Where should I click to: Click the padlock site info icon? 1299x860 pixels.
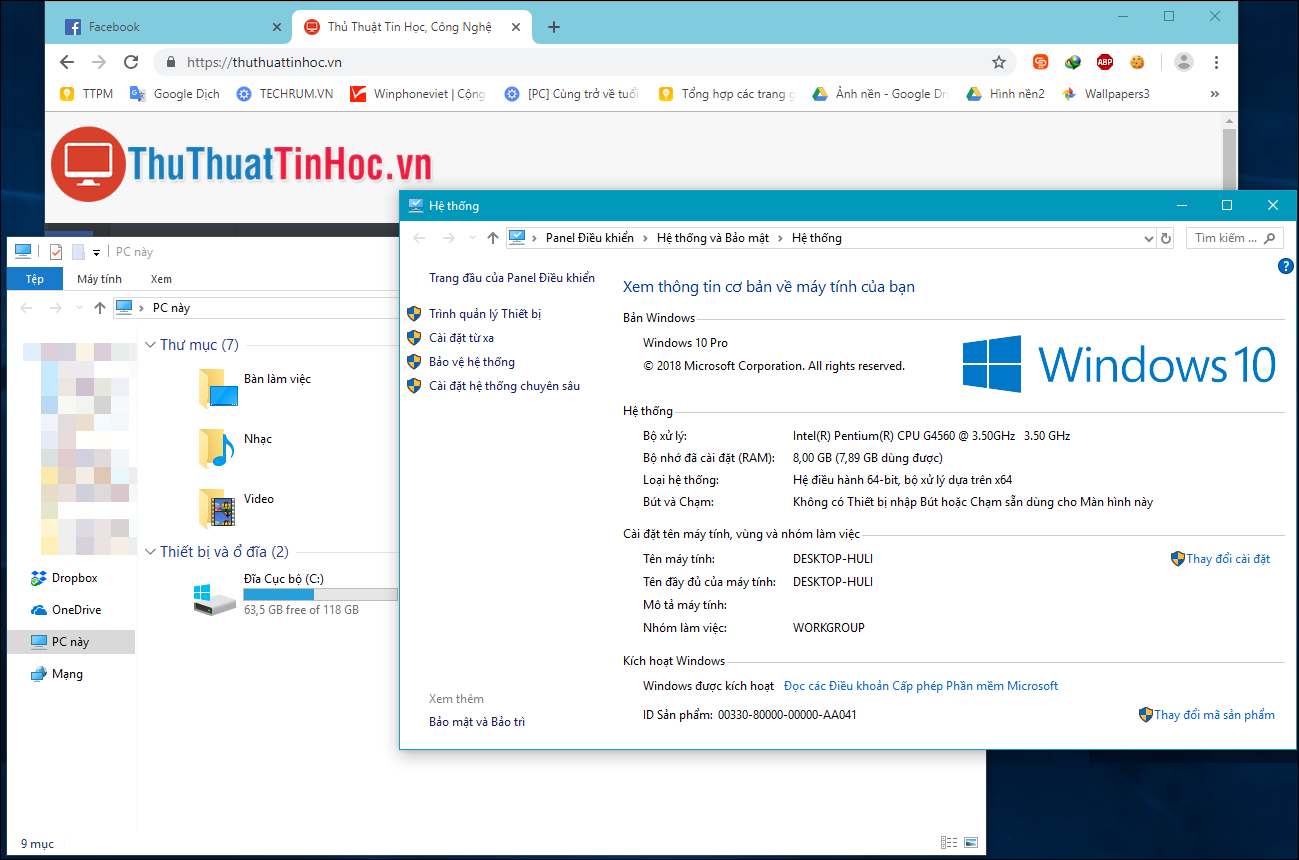[x=171, y=62]
